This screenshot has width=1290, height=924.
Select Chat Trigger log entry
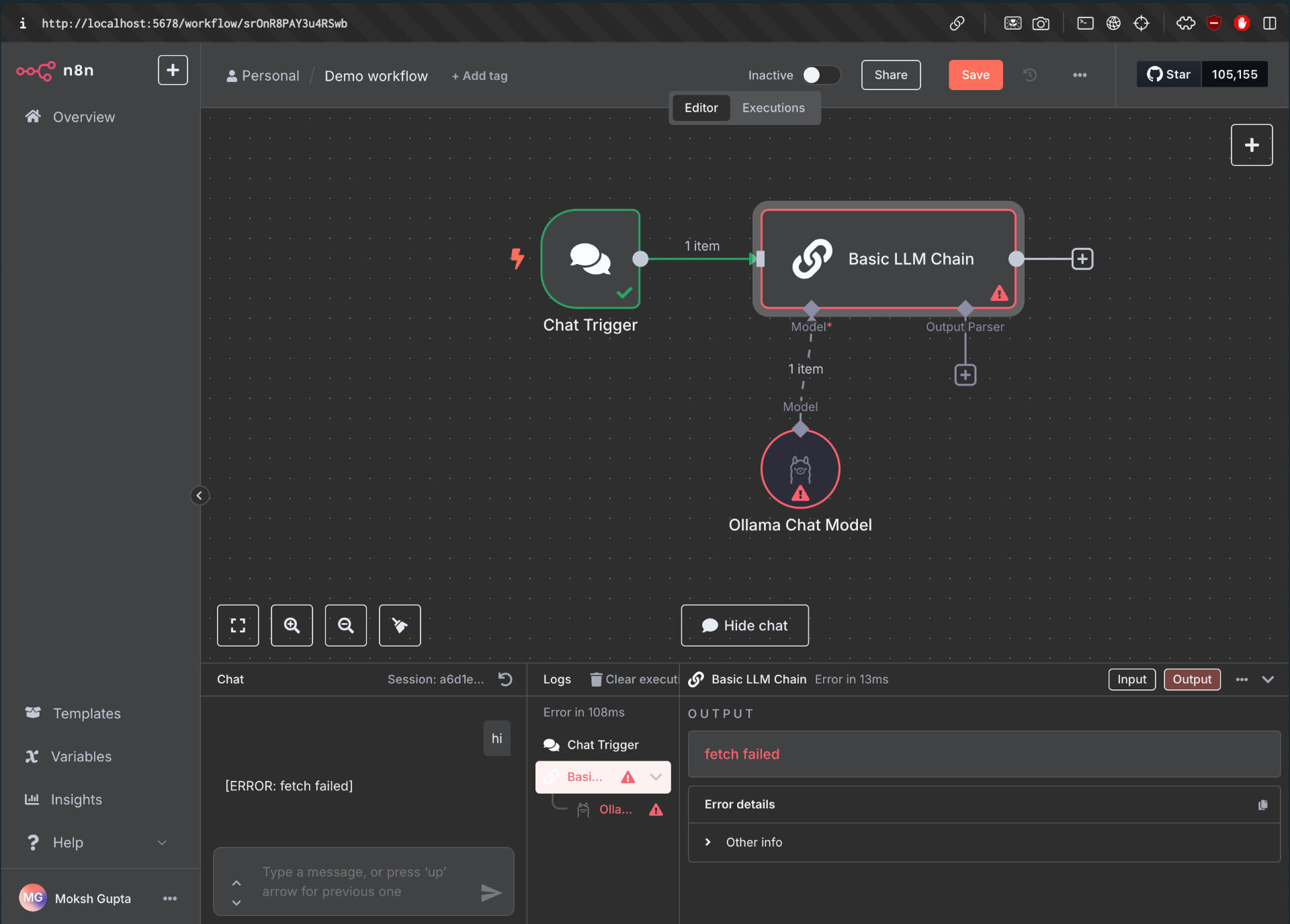click(603, 745)
